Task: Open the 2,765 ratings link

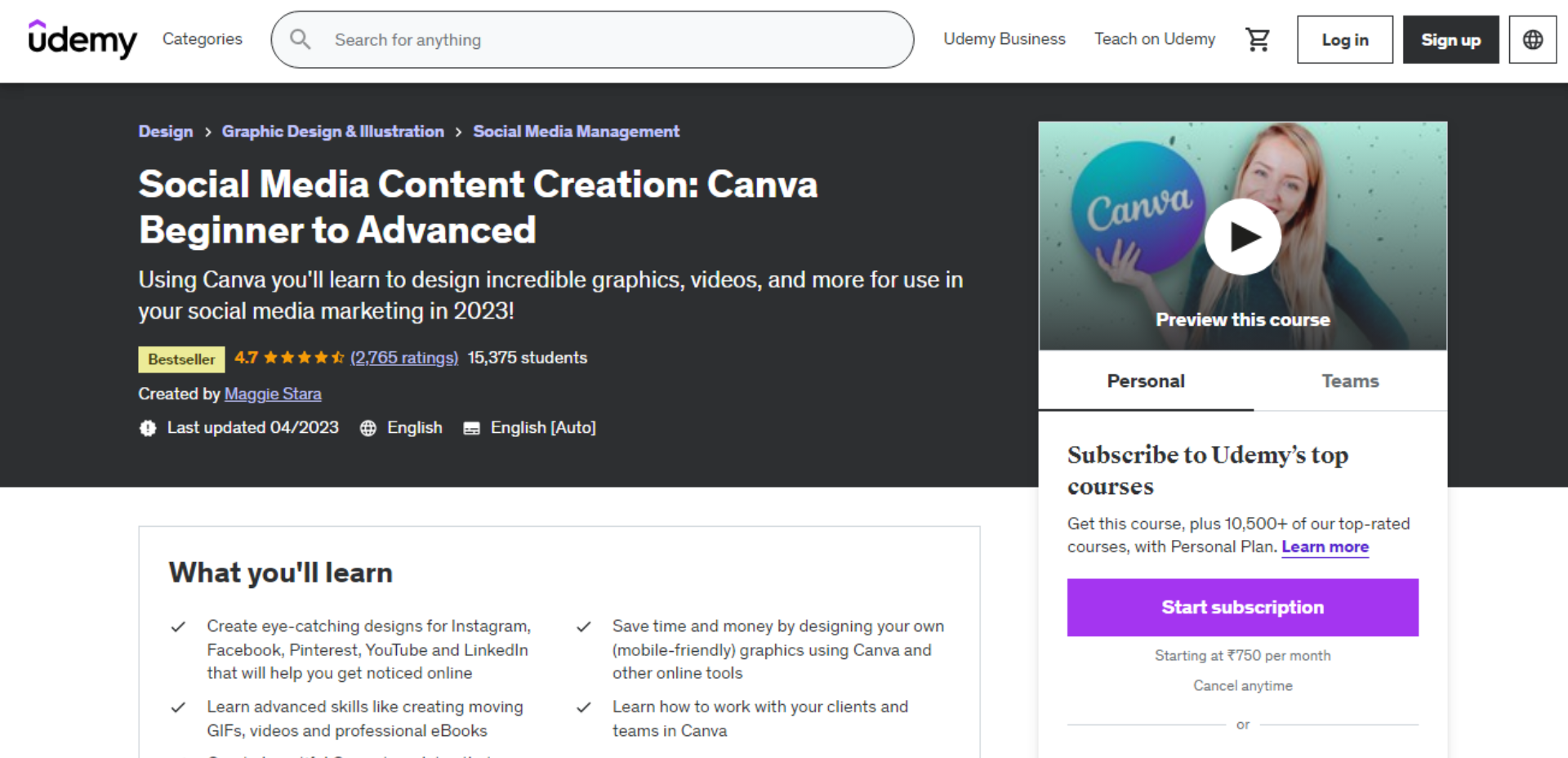Action: tap(404, 358)
